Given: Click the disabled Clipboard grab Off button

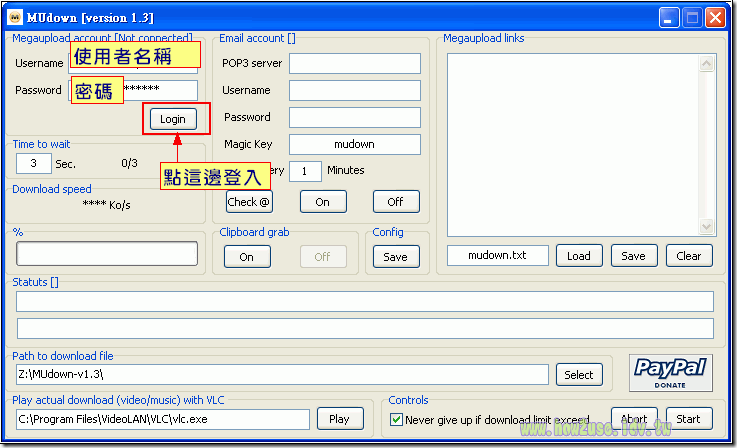Looking at the screenshot, I should click(323, 257).
